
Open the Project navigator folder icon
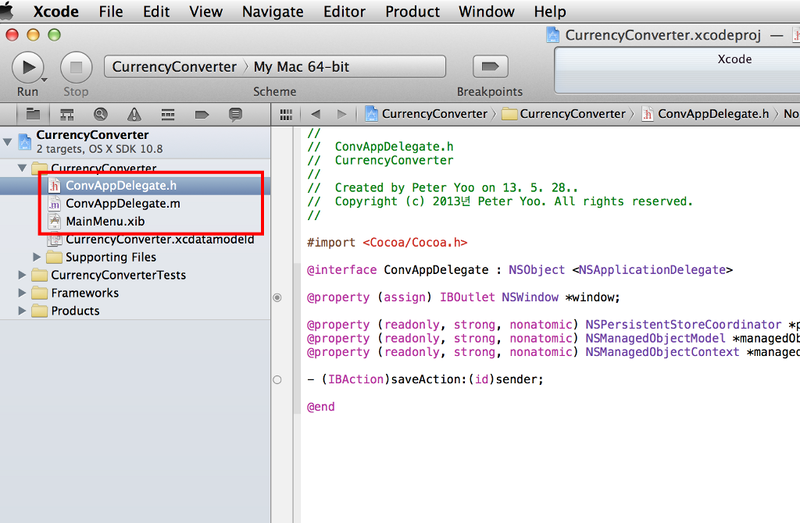(33, 114)
